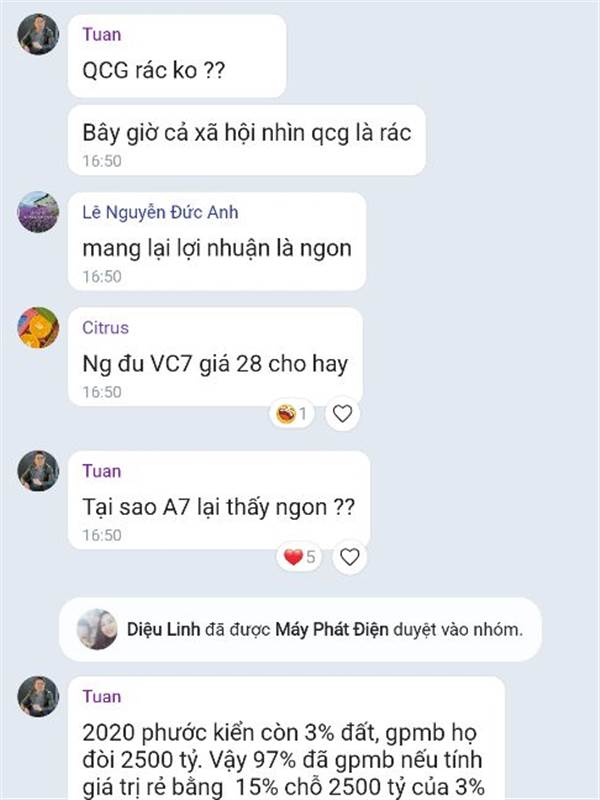Open sender name Tuan on first message
600x800 pixels.
tap(102, 34)
